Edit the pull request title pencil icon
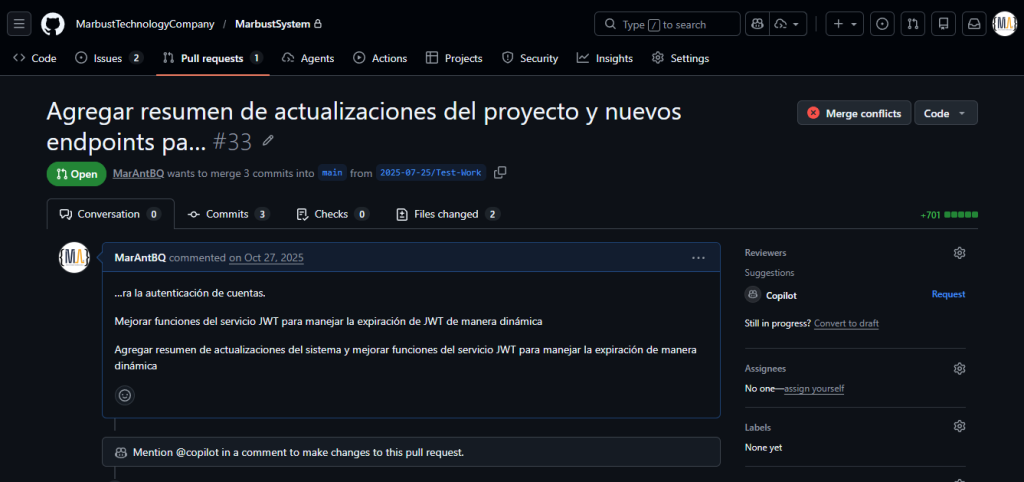 pyautogui.click(x=268, y=140)
